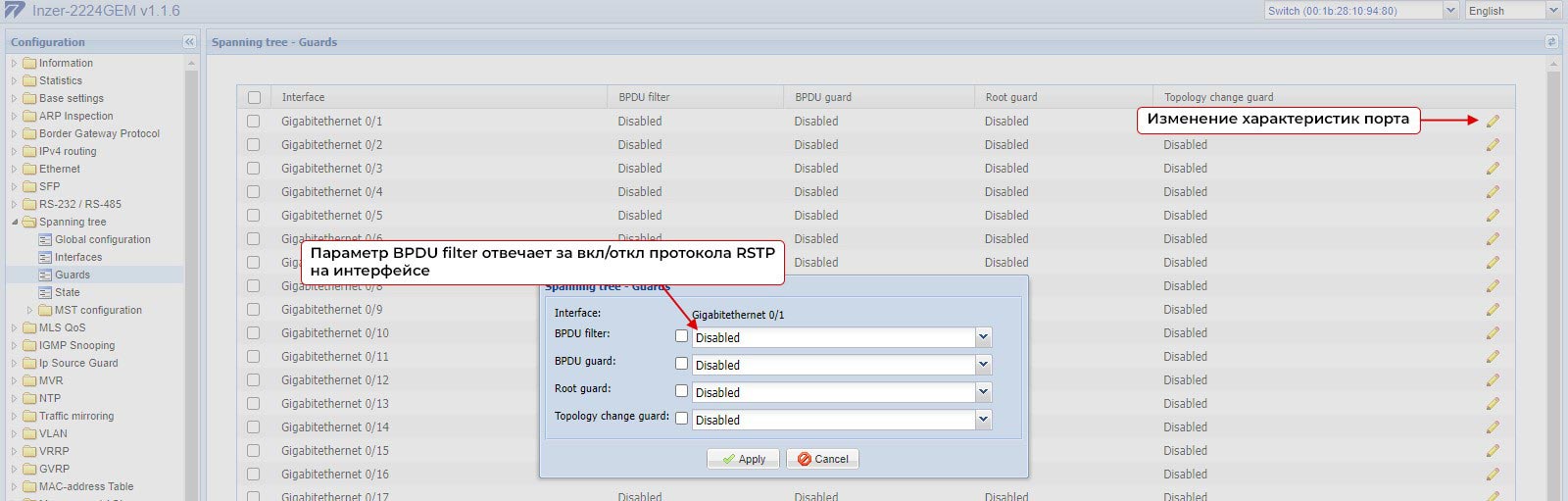
Task: Click pencil icon for Gigabitethernet 0/4
Action: pyautogui.click(x=1493, y=192)
